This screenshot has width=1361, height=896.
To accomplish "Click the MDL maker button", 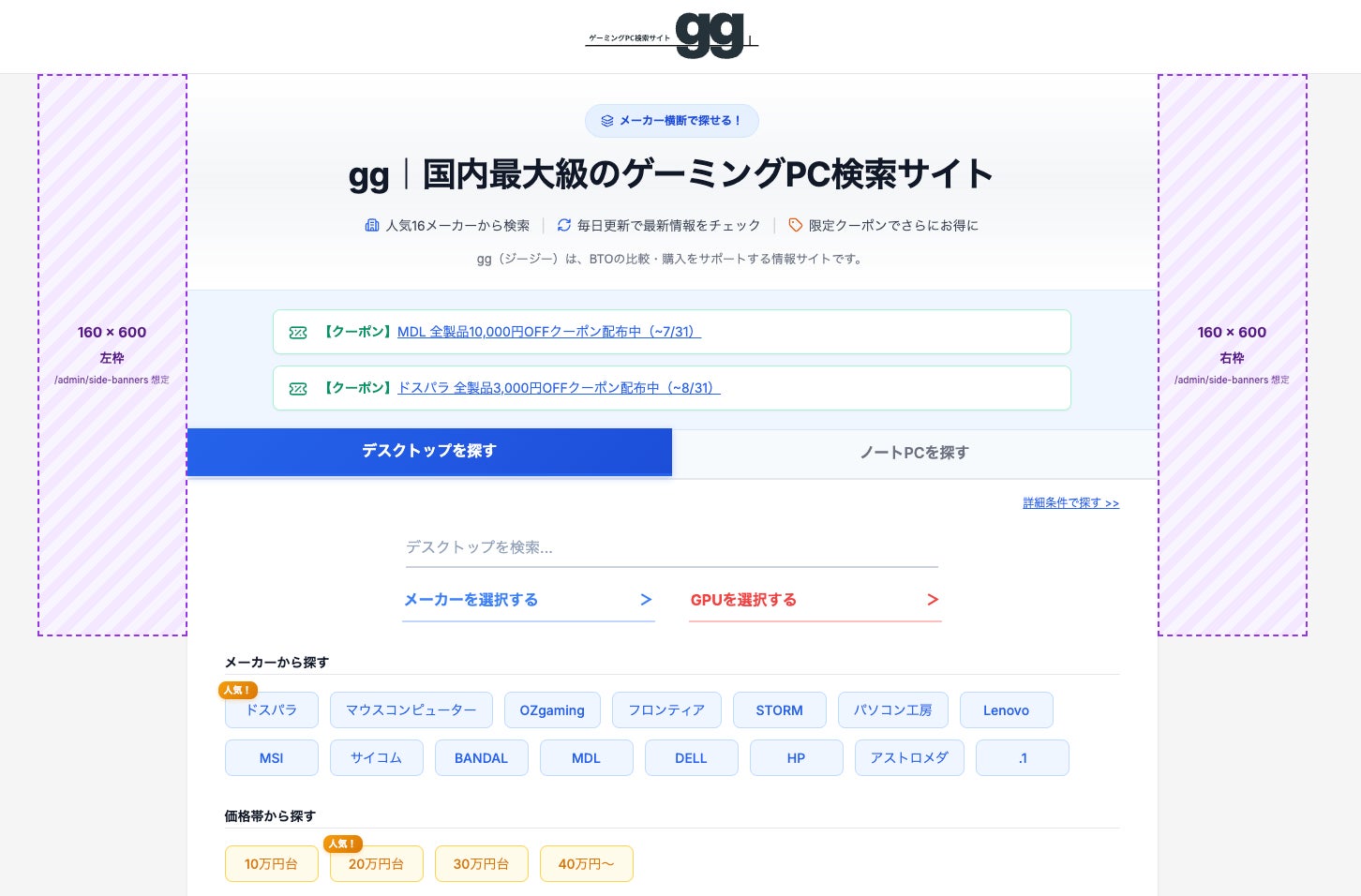I will coord(587,758).
